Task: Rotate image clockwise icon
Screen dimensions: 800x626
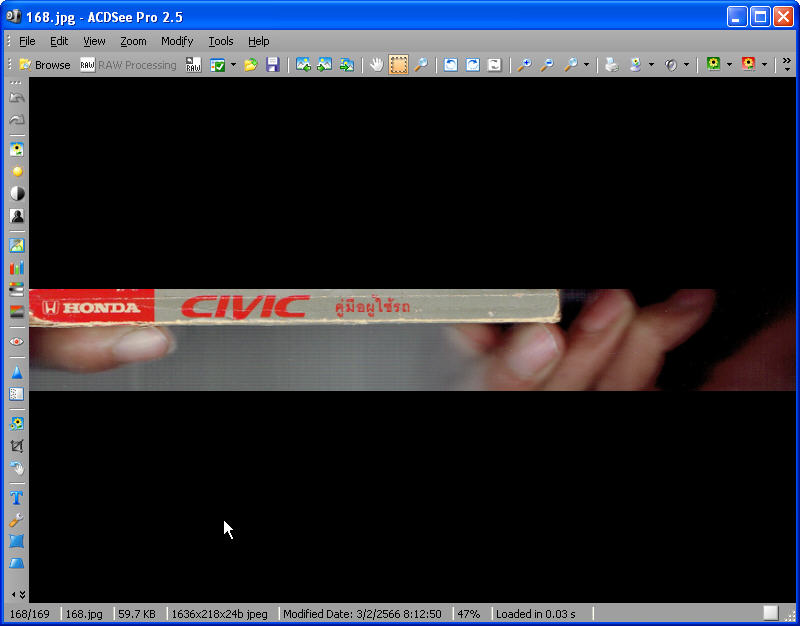Action: (x=473, y=65)
